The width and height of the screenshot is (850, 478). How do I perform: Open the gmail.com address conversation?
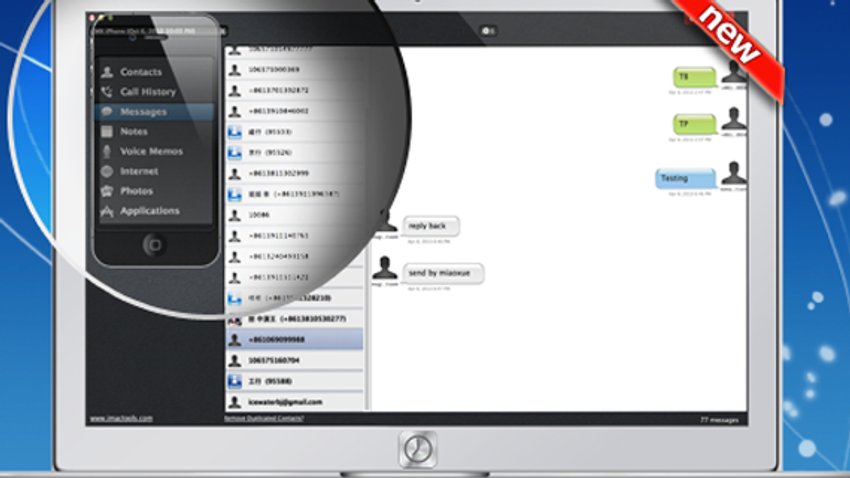(294, 402)
